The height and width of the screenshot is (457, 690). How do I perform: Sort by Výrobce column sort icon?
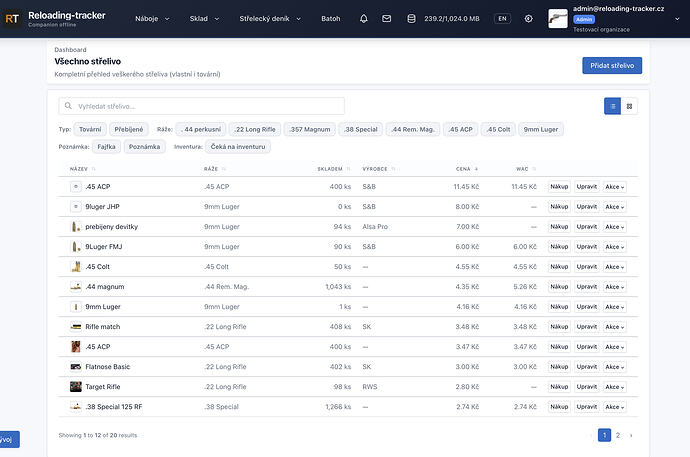point(393,169)
